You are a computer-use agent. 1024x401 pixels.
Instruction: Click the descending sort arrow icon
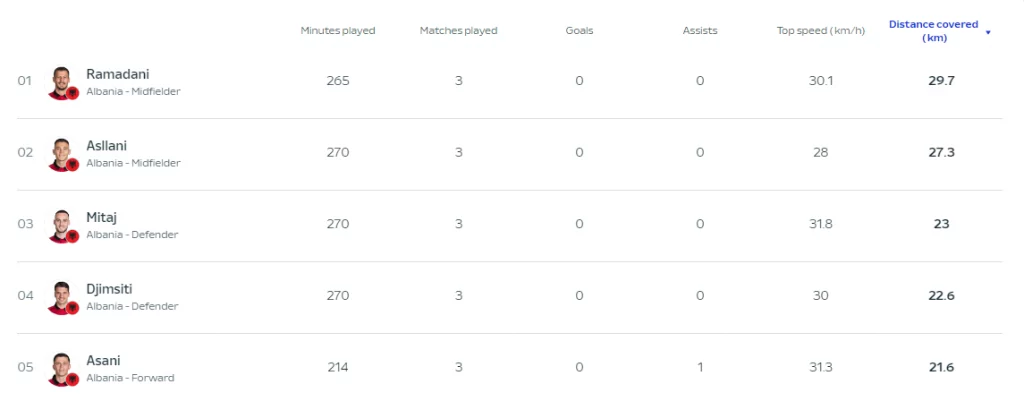pyautogui.click(x=988, y=32)
